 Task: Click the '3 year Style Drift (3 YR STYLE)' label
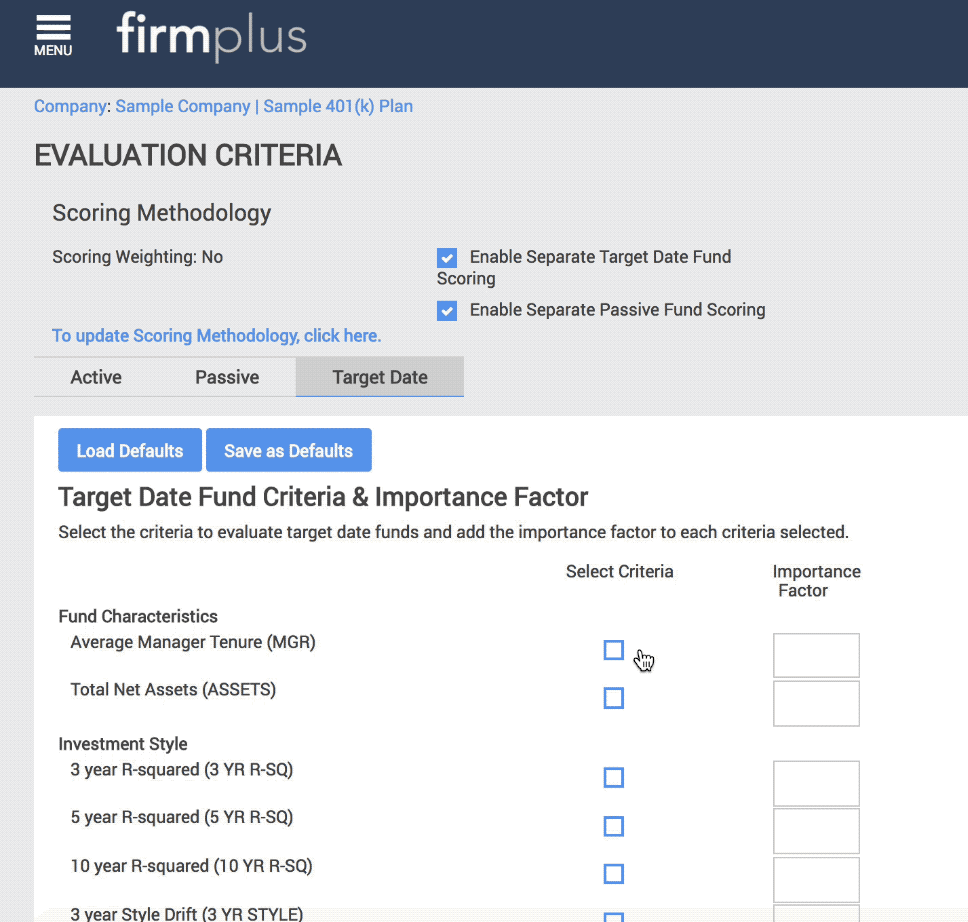(x=186, y=914)
